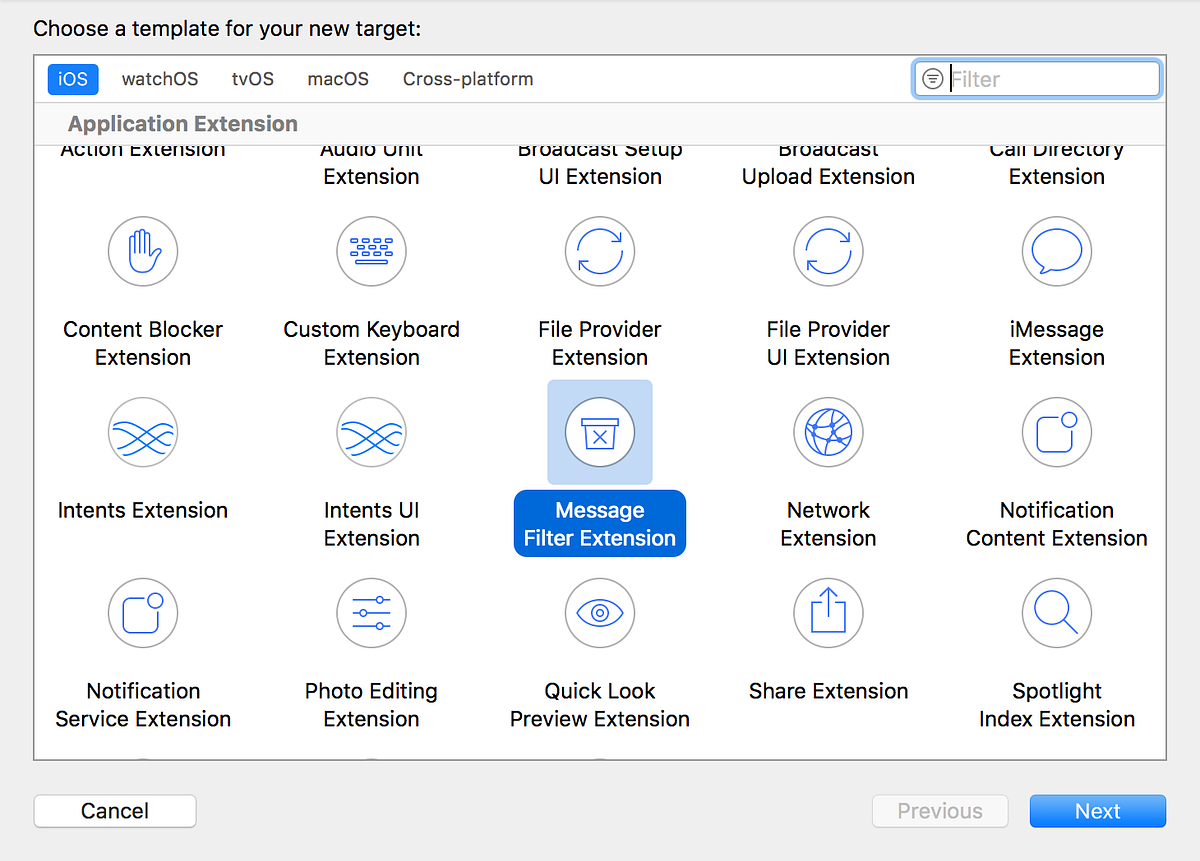Click the Previous button

[940, 811]
